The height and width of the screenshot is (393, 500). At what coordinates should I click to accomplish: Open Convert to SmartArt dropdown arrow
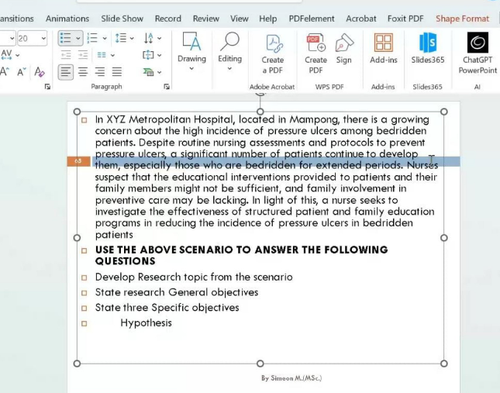159,72
